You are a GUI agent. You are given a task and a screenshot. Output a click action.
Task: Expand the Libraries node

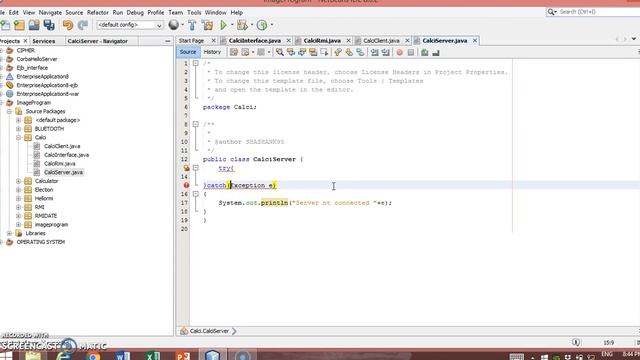(9, 233)
